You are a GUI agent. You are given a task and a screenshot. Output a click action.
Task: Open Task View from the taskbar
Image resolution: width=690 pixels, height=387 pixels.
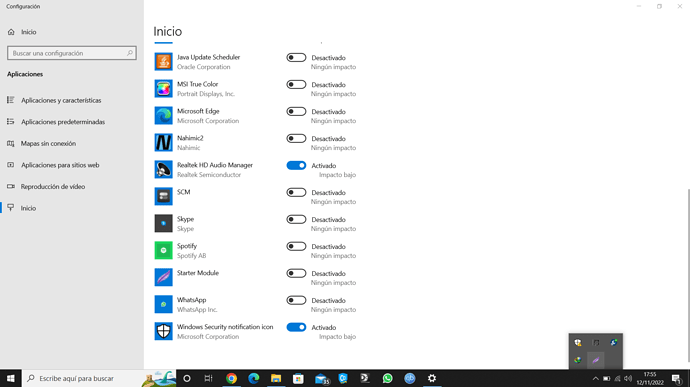pos(209,378)
